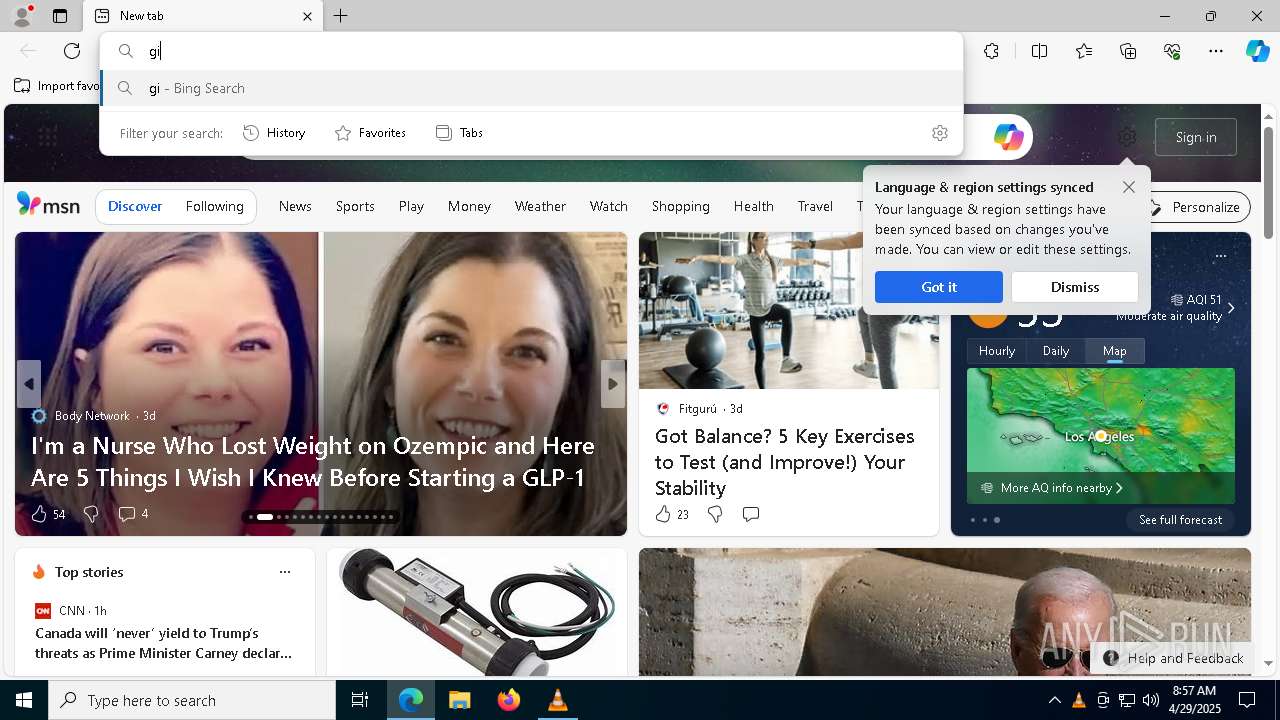Comment on the Got Balance article
This screenshot has width=1280, height=720.
[751, 514]
